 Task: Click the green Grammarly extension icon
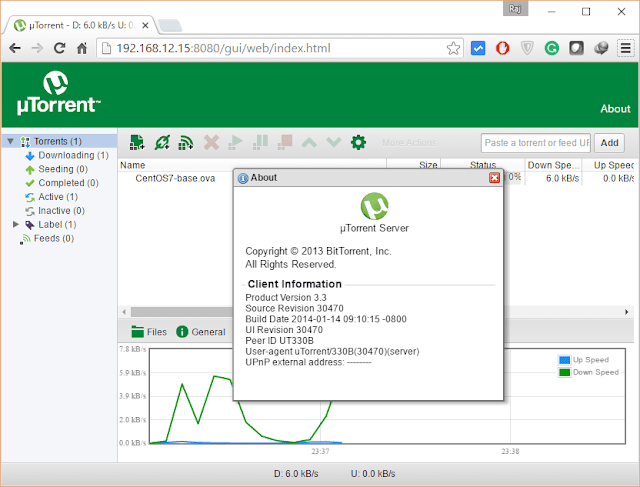pyautogui.click(x=551, y=48)
